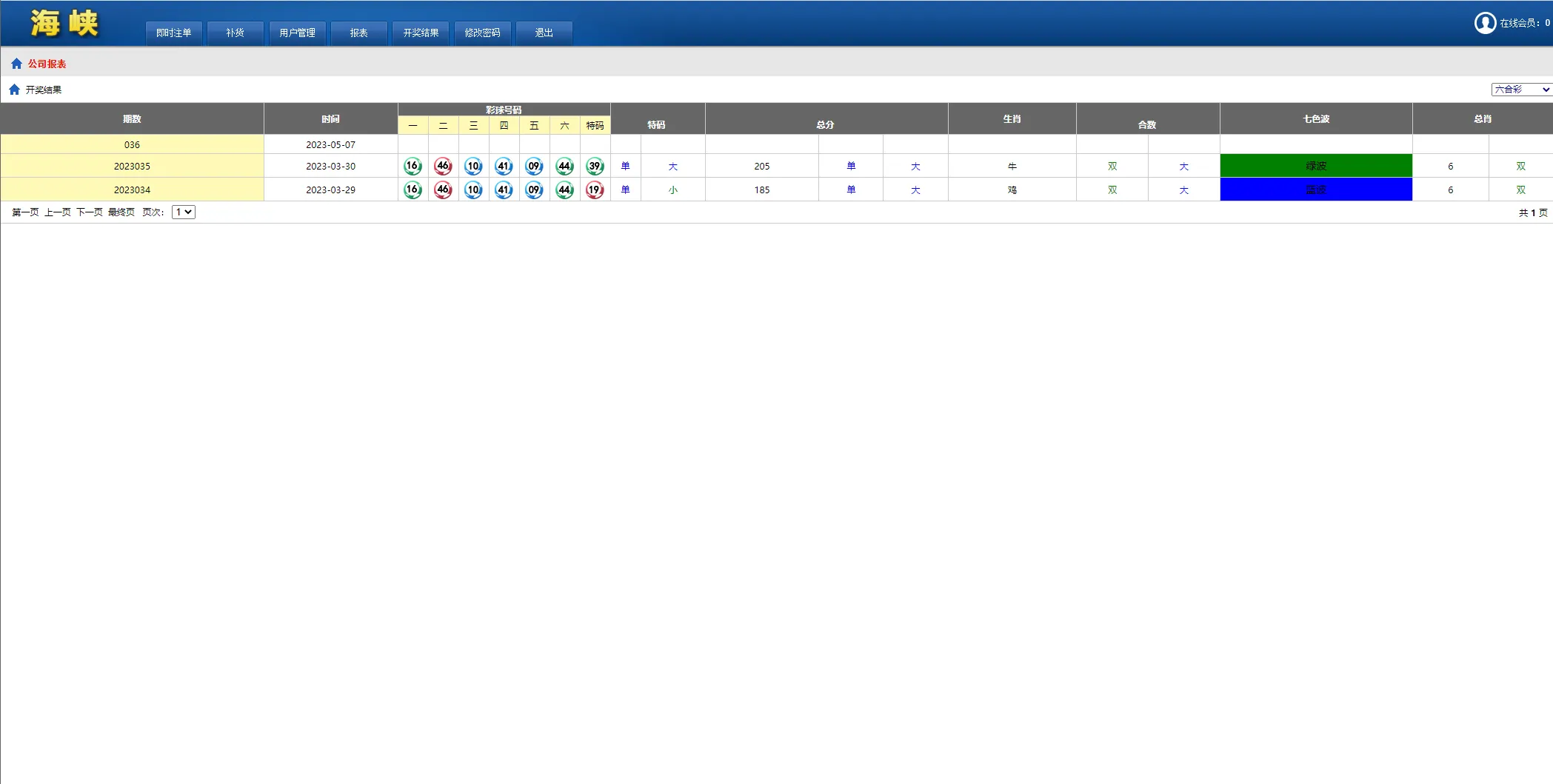Select 修改密码 from the top navigation

[482, 33]
